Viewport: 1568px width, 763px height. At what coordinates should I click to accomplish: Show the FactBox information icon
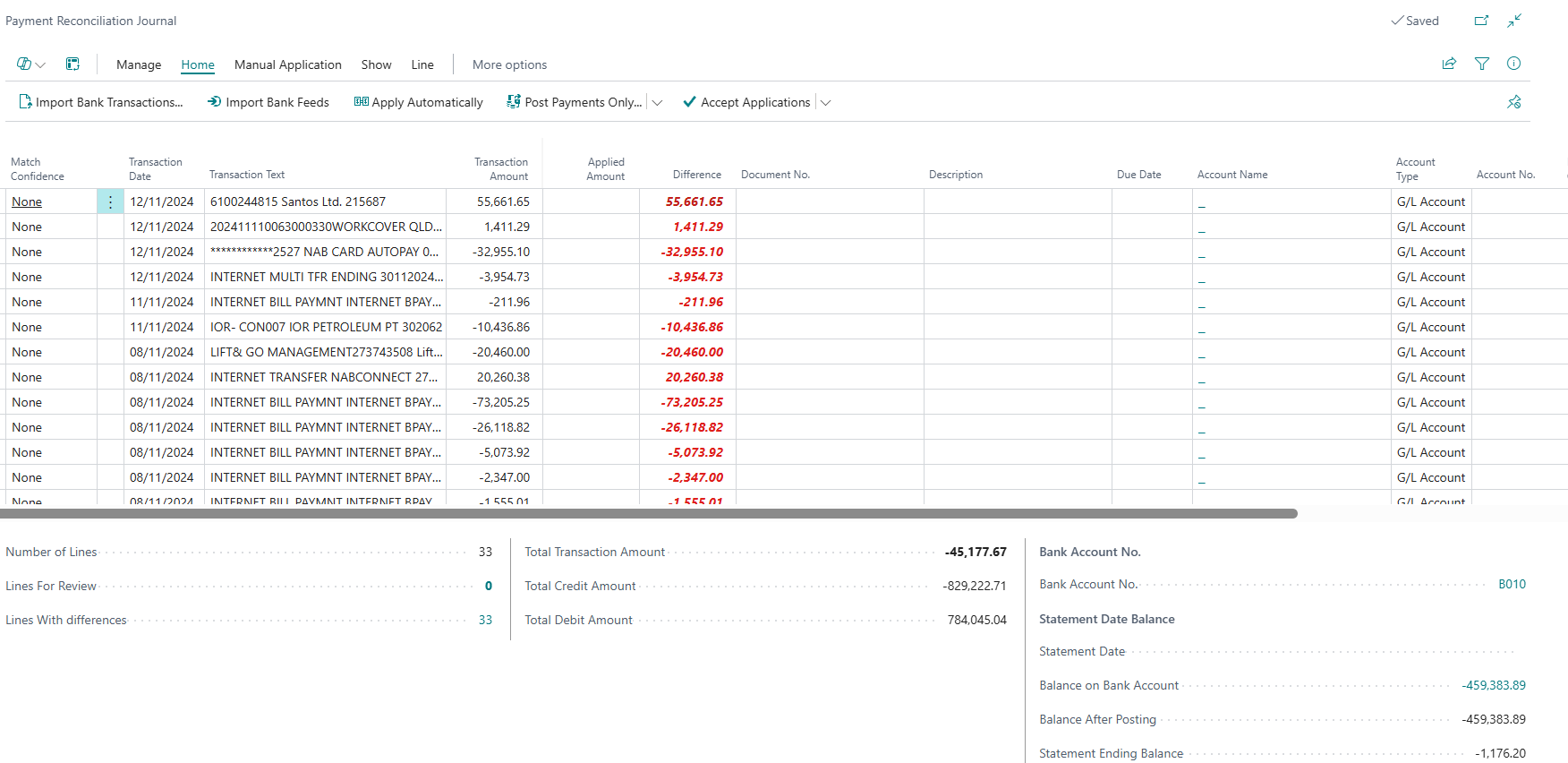(x=1514, y=64)
